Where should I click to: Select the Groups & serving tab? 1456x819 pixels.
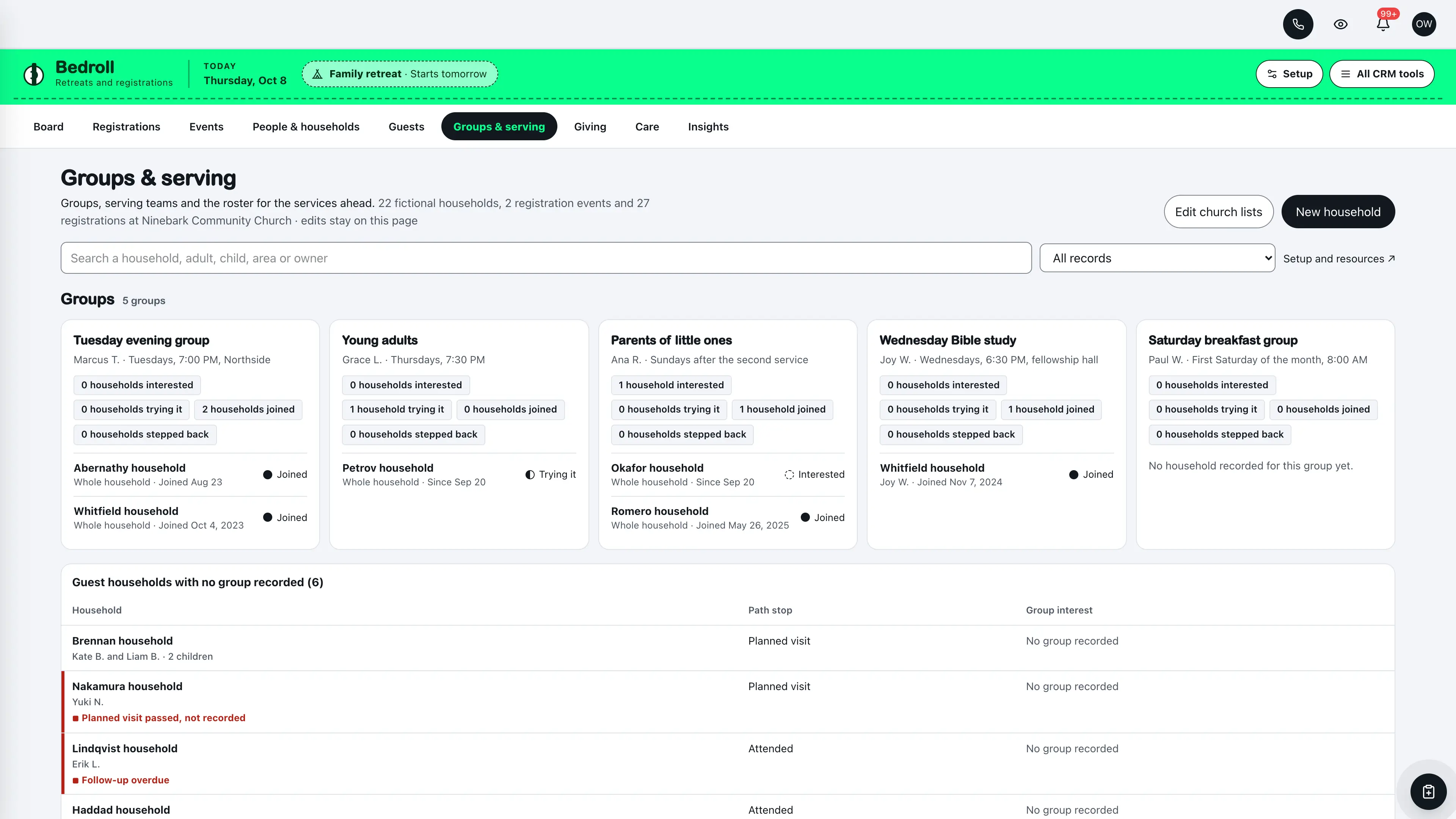tap(499, 127)
